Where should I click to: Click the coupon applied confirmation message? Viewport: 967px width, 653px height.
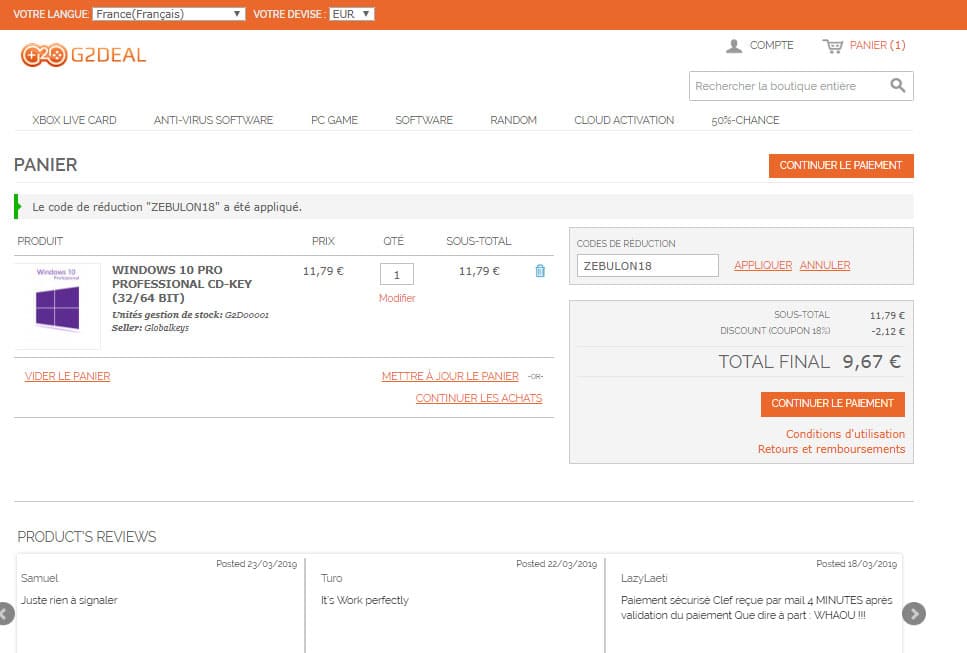point(167,207)
